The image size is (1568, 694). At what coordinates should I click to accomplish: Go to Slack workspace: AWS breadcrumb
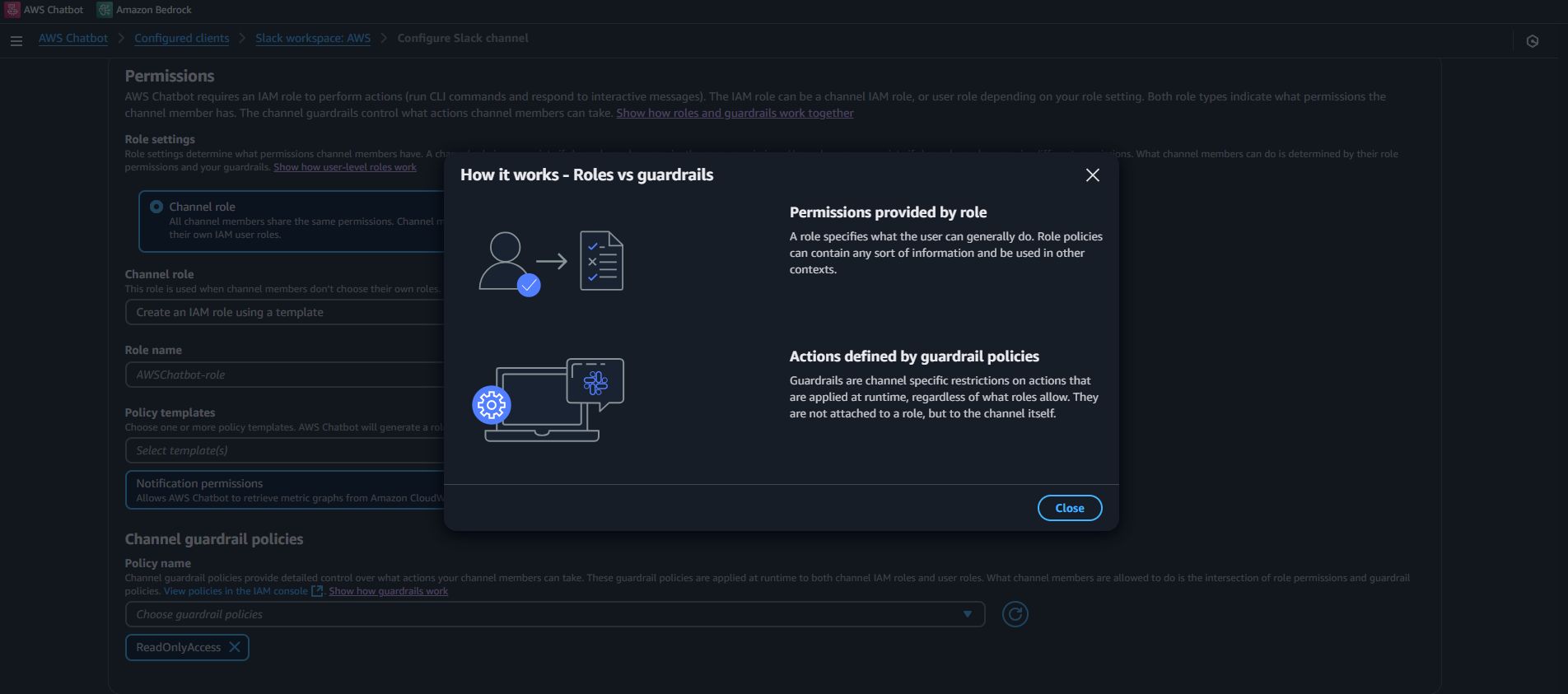(313, 38)
